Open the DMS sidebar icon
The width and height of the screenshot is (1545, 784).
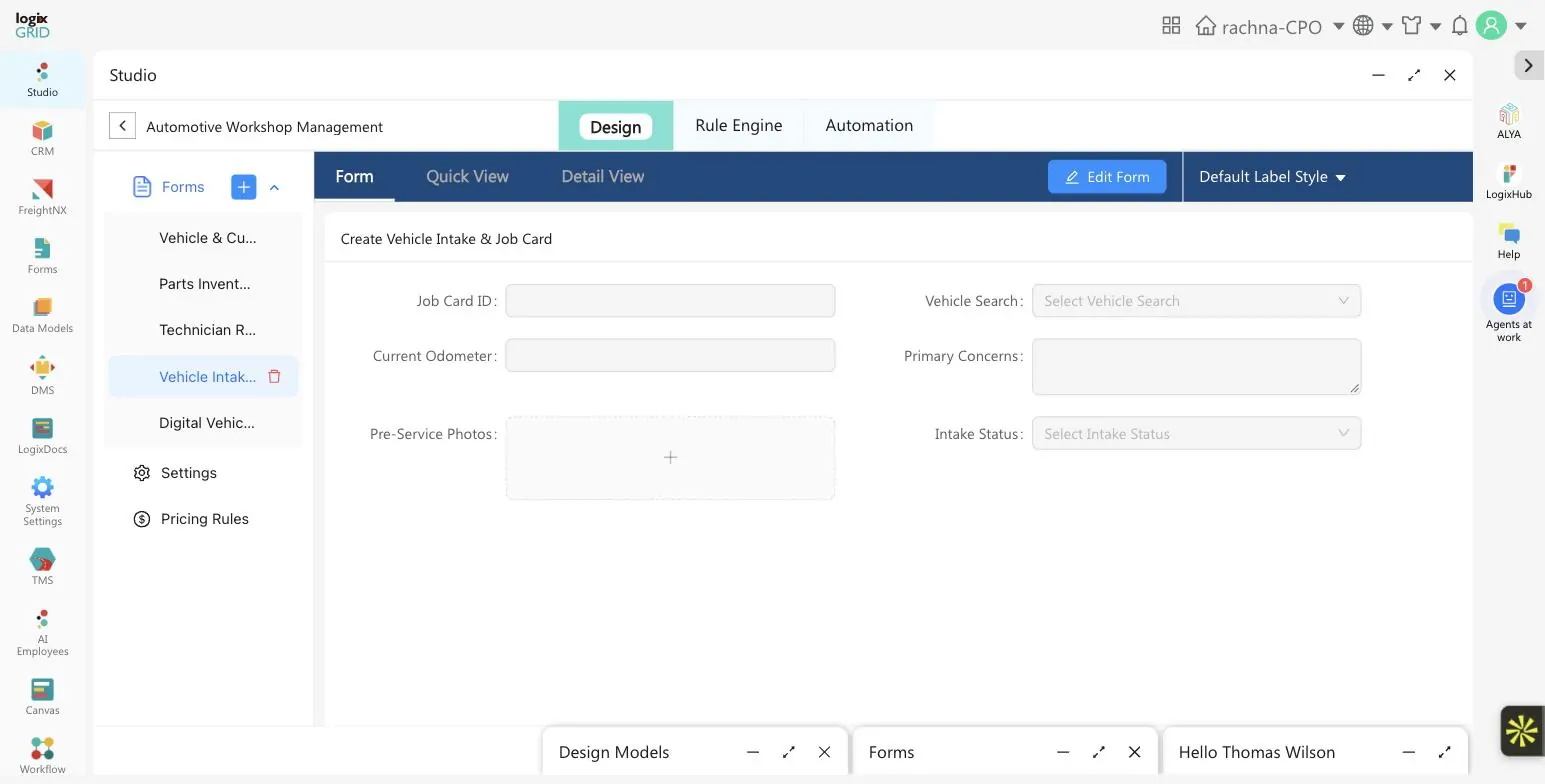pos(42,376)
